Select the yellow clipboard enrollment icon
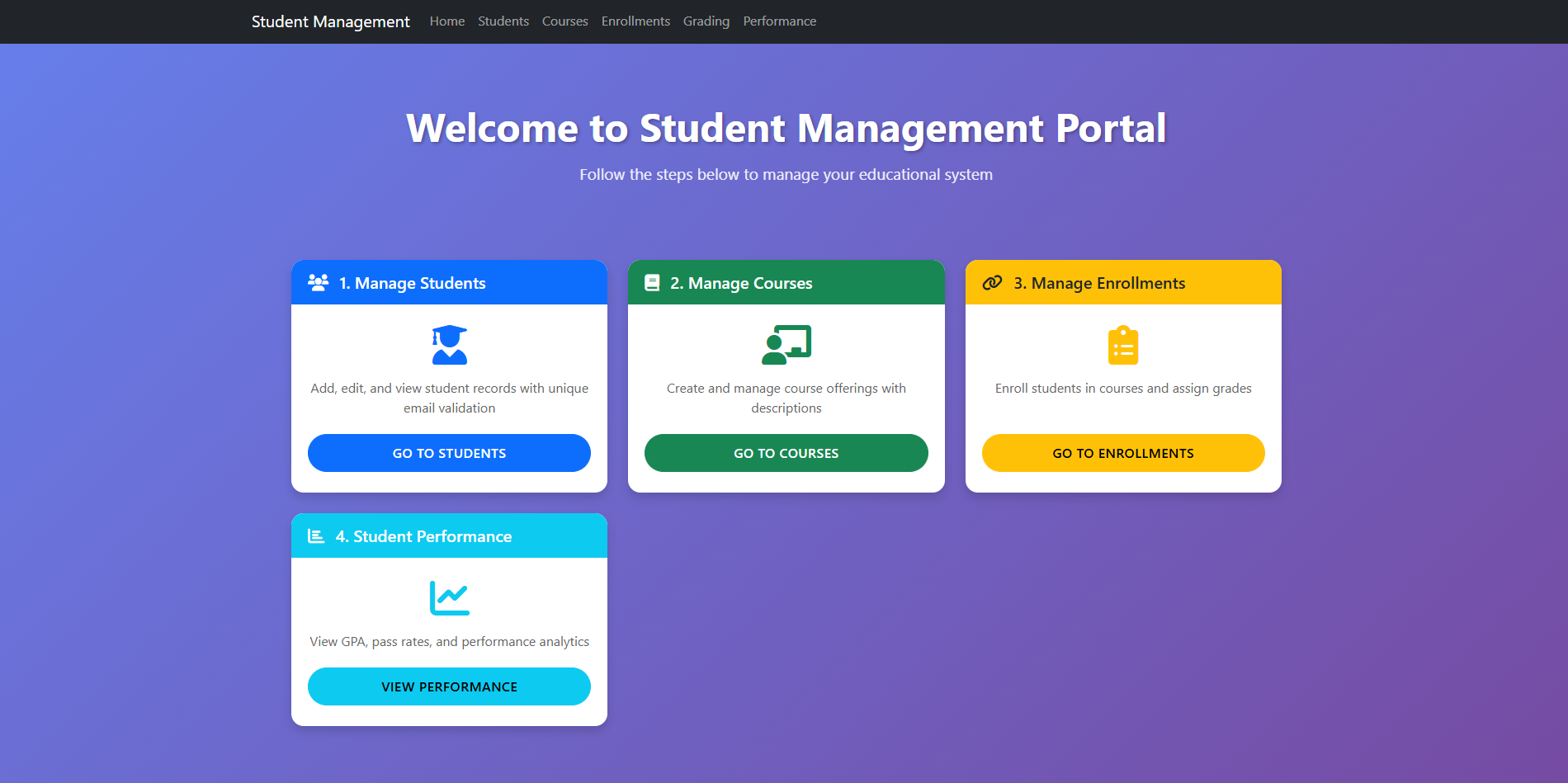Image resolution: width=1568 pixels, height=783 pixels. click(x=1122, y=345)
